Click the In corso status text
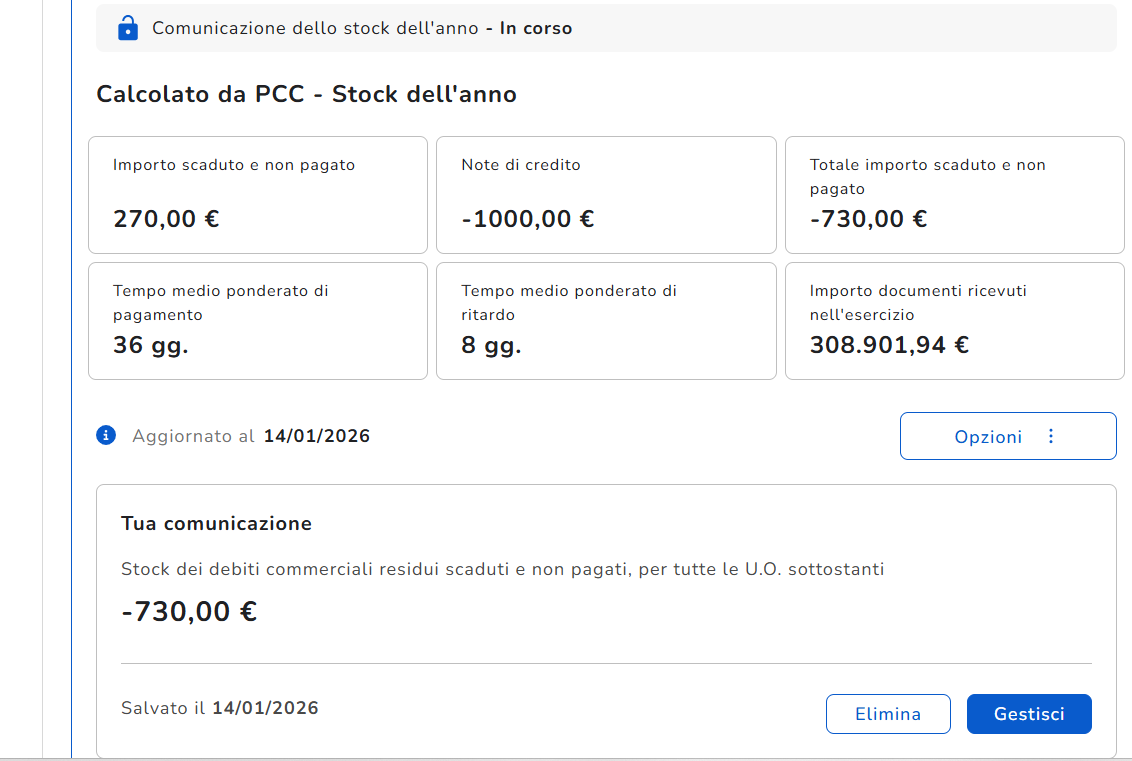Image resolution: width=1132 pixels, height=761 pixels. coord(536,28)
